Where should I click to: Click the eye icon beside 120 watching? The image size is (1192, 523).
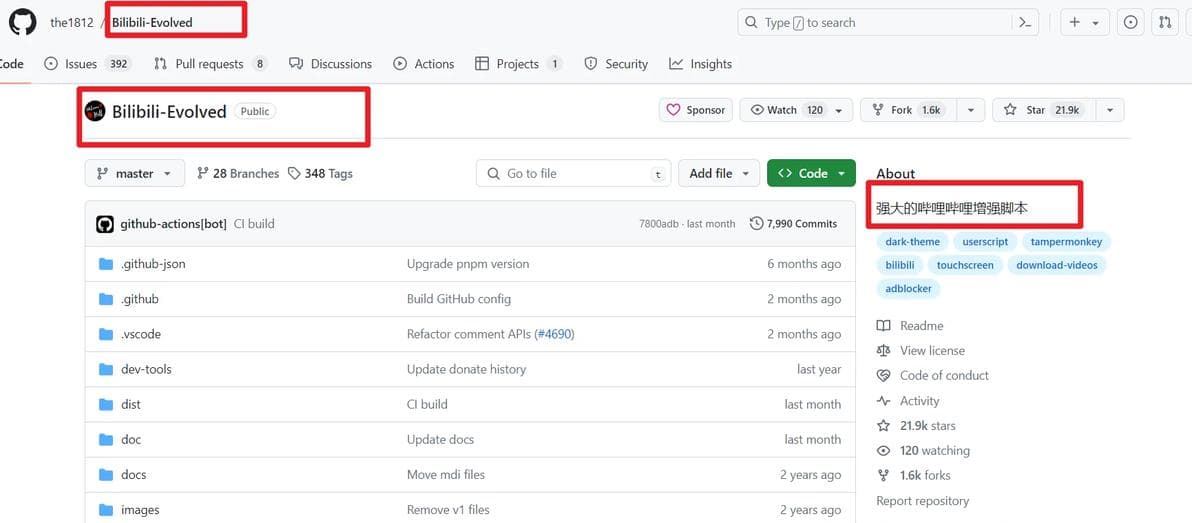[x=883, y=451]
